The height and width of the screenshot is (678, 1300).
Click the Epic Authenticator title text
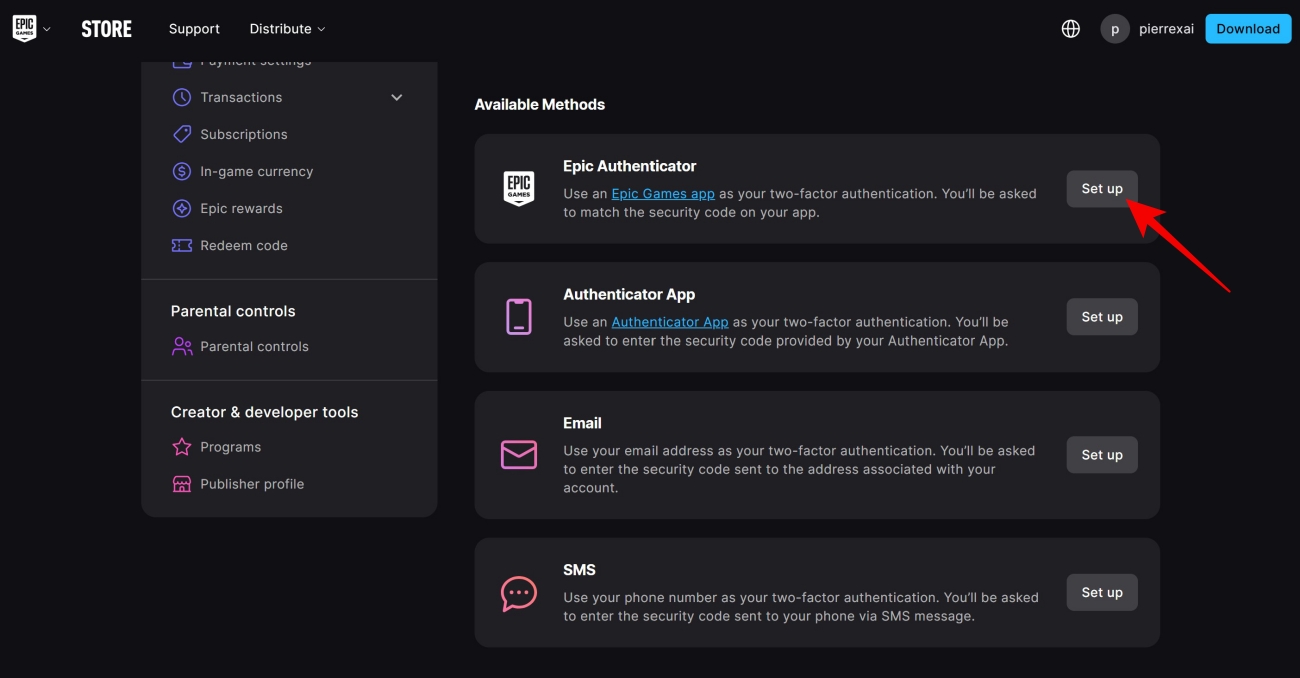630,166
